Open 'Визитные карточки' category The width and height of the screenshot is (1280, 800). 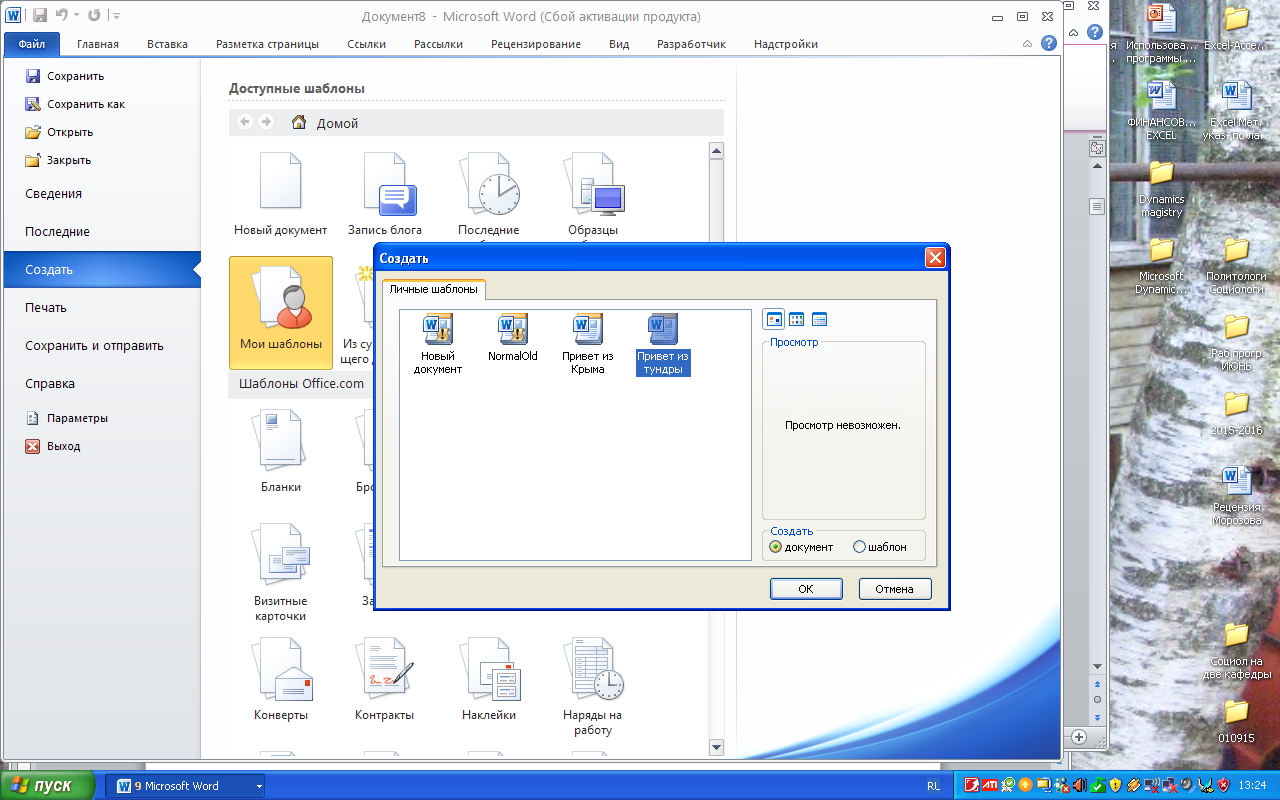(x=281, y=572)
